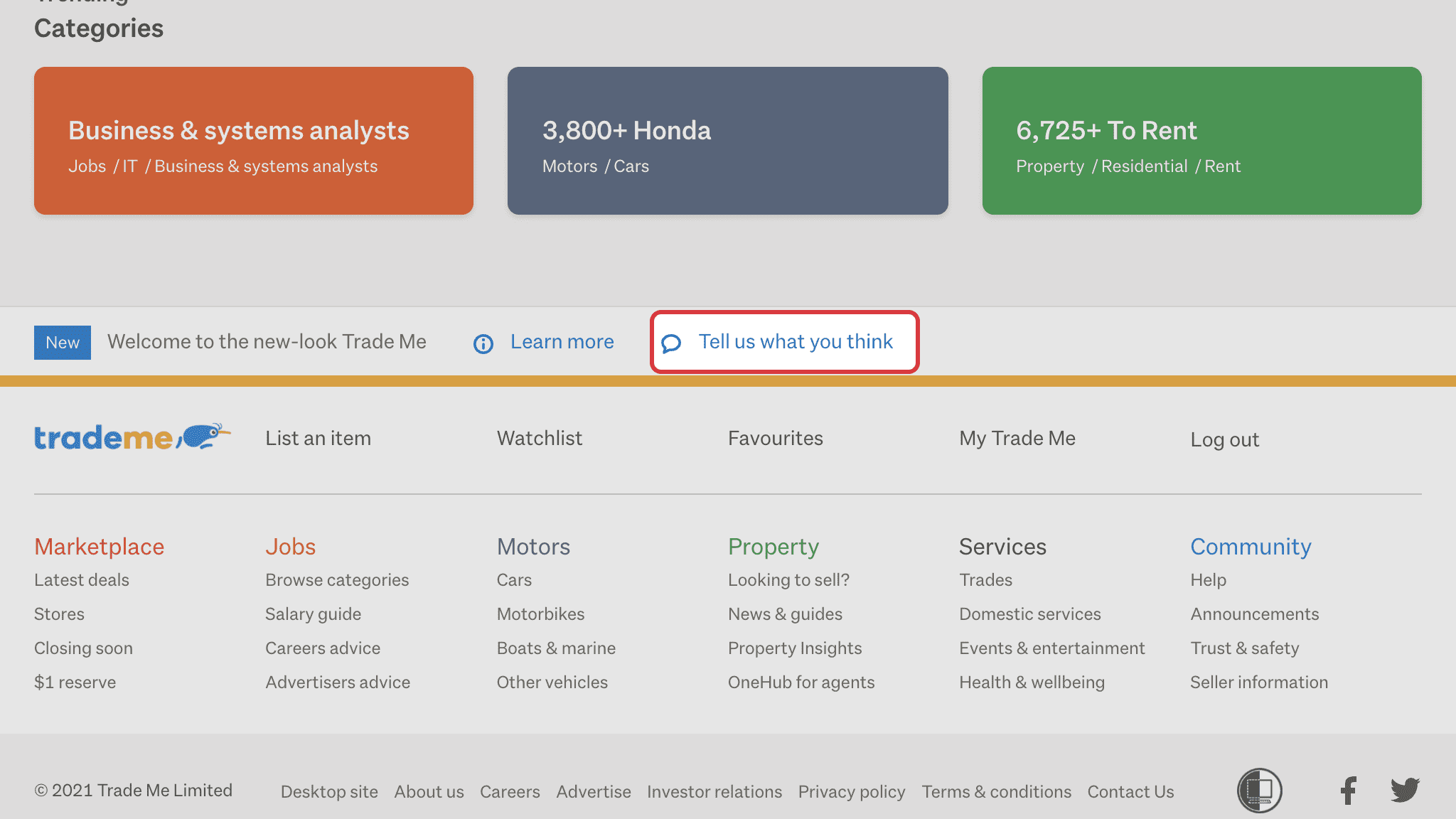The height and width of the screenshot is (819, 1456).
Task: Browse the 6,725+ To Rent card
Action: coord(1201,140)
